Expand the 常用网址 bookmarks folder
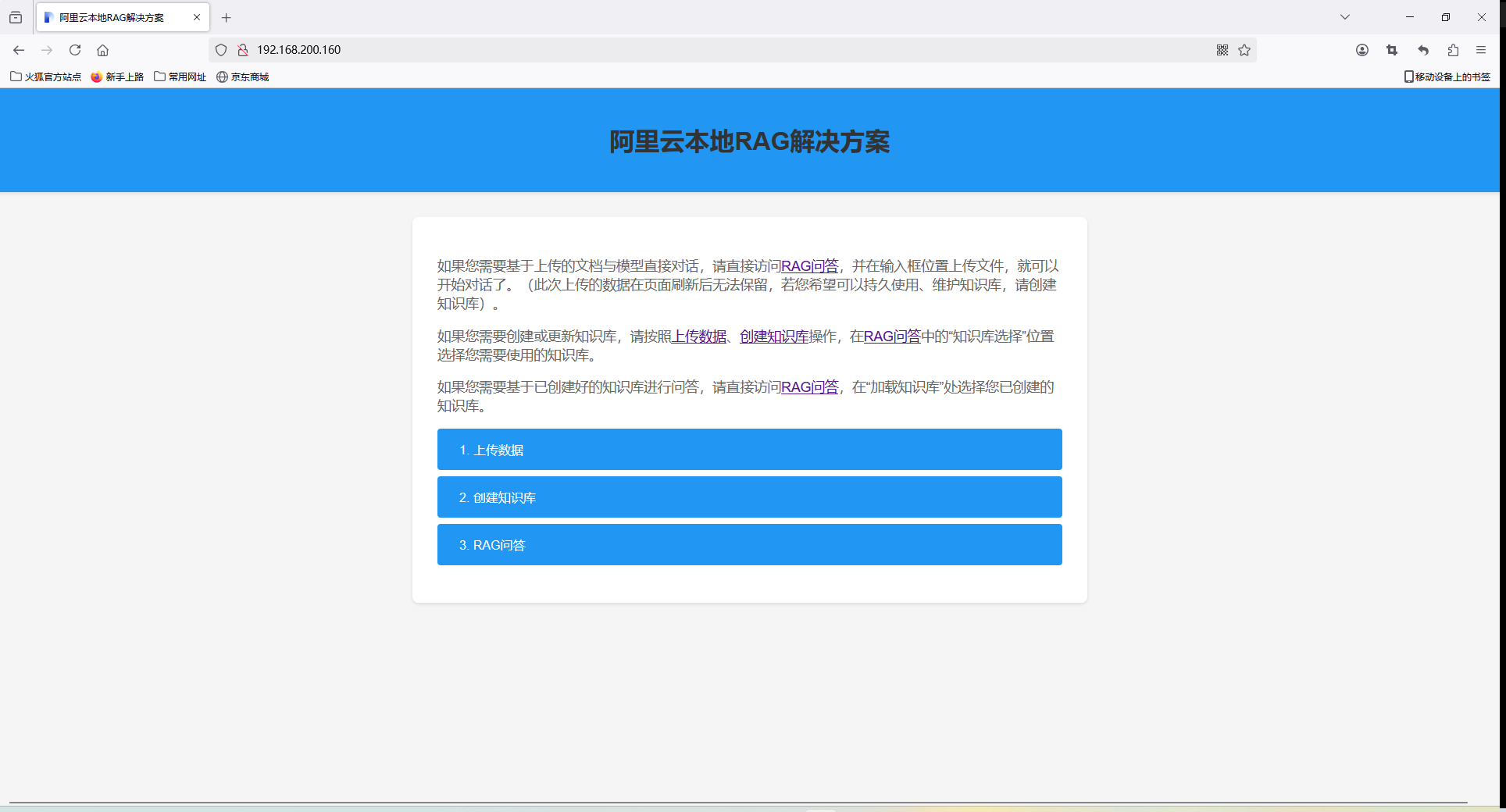 coord(180,77)
